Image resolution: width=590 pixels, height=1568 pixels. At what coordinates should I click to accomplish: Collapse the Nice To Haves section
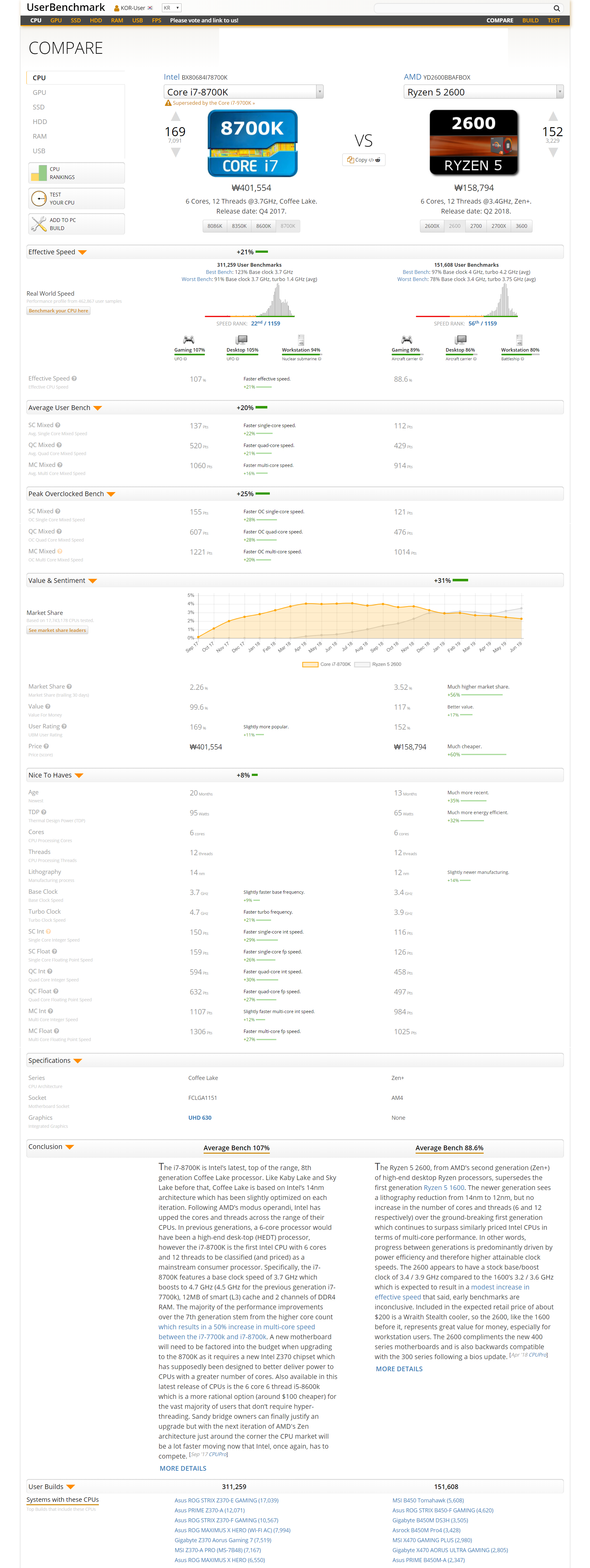79,776
